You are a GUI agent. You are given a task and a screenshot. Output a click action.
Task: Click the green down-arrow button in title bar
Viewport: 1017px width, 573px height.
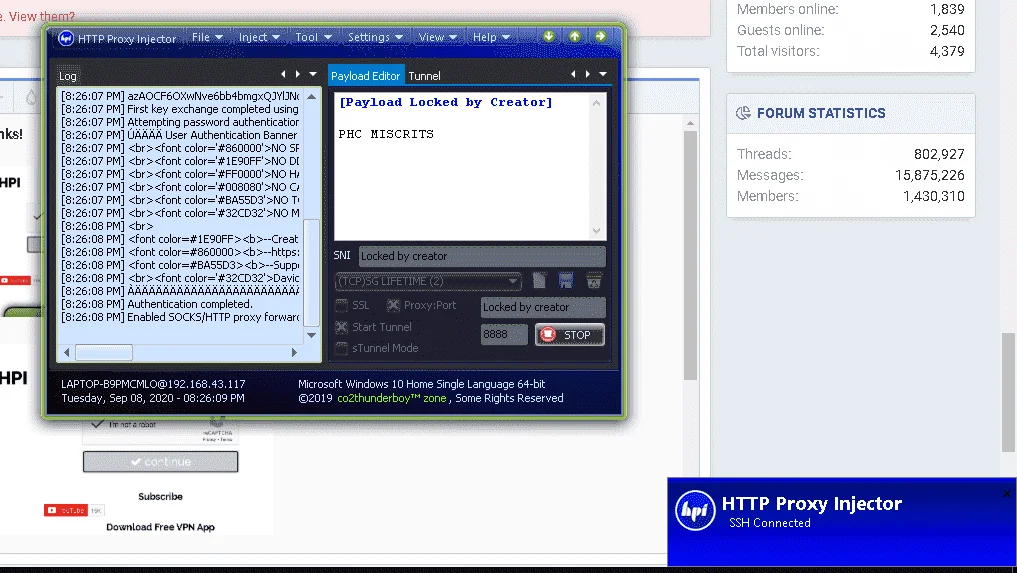[x=549, y=36]
